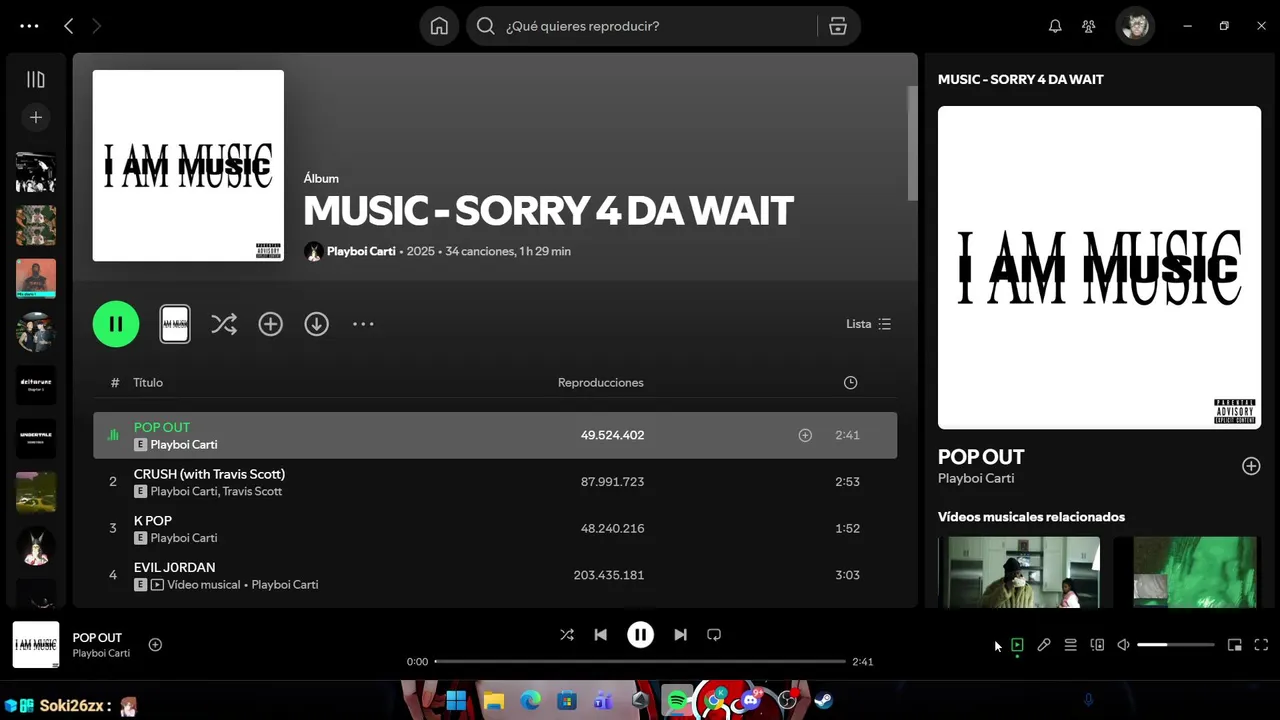Add current song to library in bottom bar
This screenshot has height=720, width=1280.
pyautogui.click(x=155, y=645)
